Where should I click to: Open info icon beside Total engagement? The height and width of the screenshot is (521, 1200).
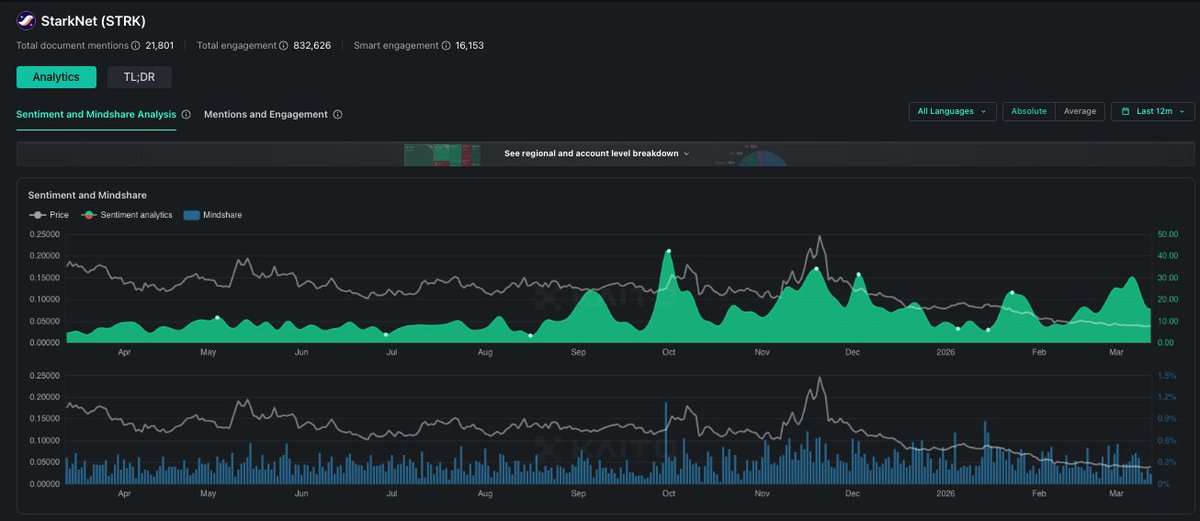[x=284, y=46]
